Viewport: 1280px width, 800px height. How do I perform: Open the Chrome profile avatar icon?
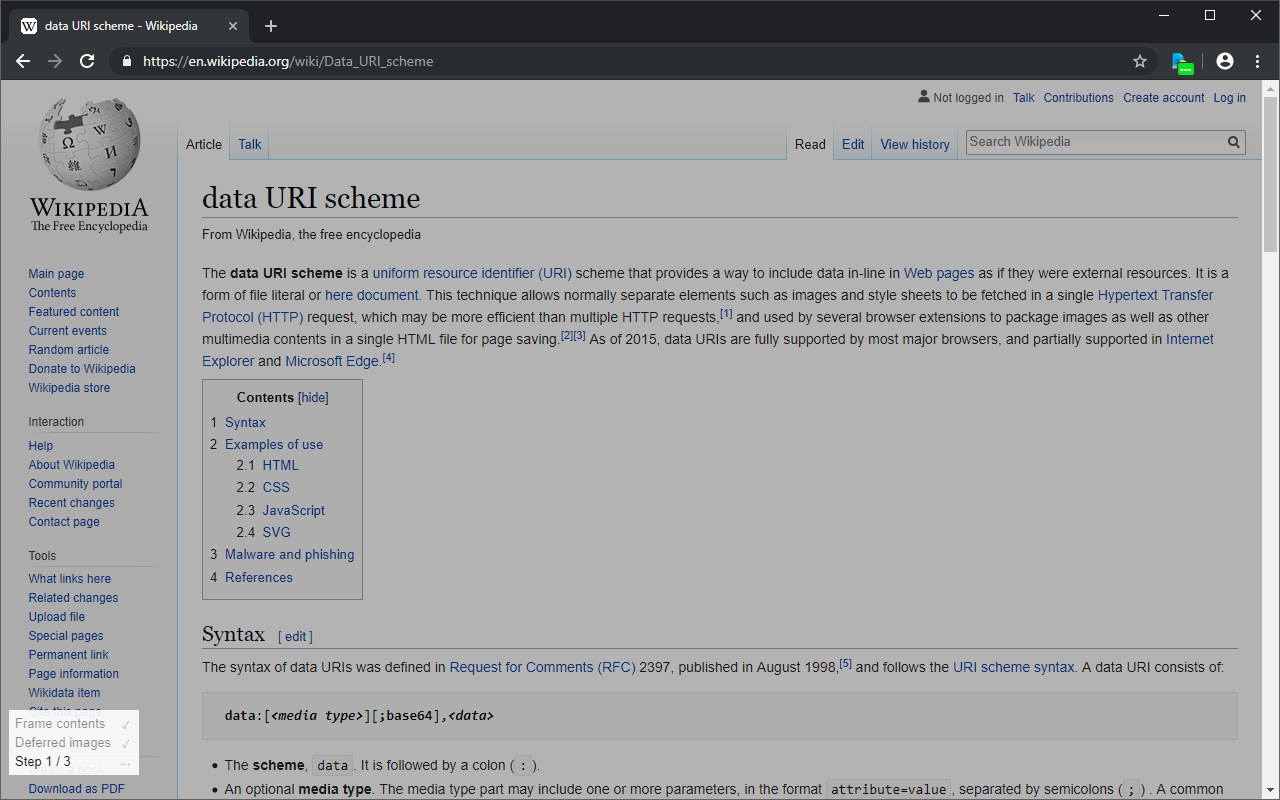tap(1225, 61)
